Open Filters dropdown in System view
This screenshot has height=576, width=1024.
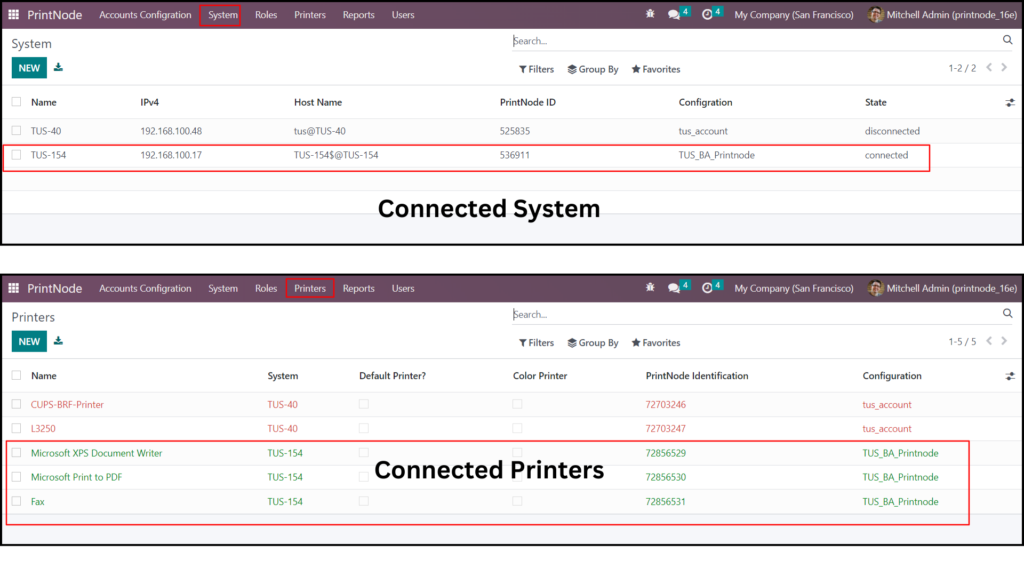[x=536, y=69]
